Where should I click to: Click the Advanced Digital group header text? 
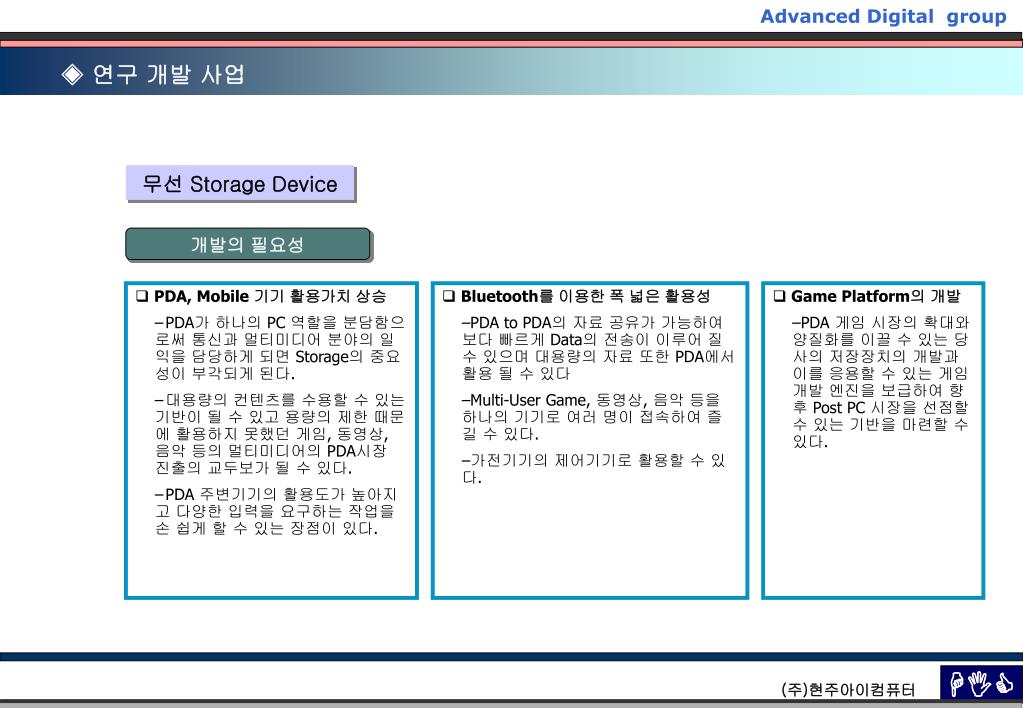click(883, 16)
